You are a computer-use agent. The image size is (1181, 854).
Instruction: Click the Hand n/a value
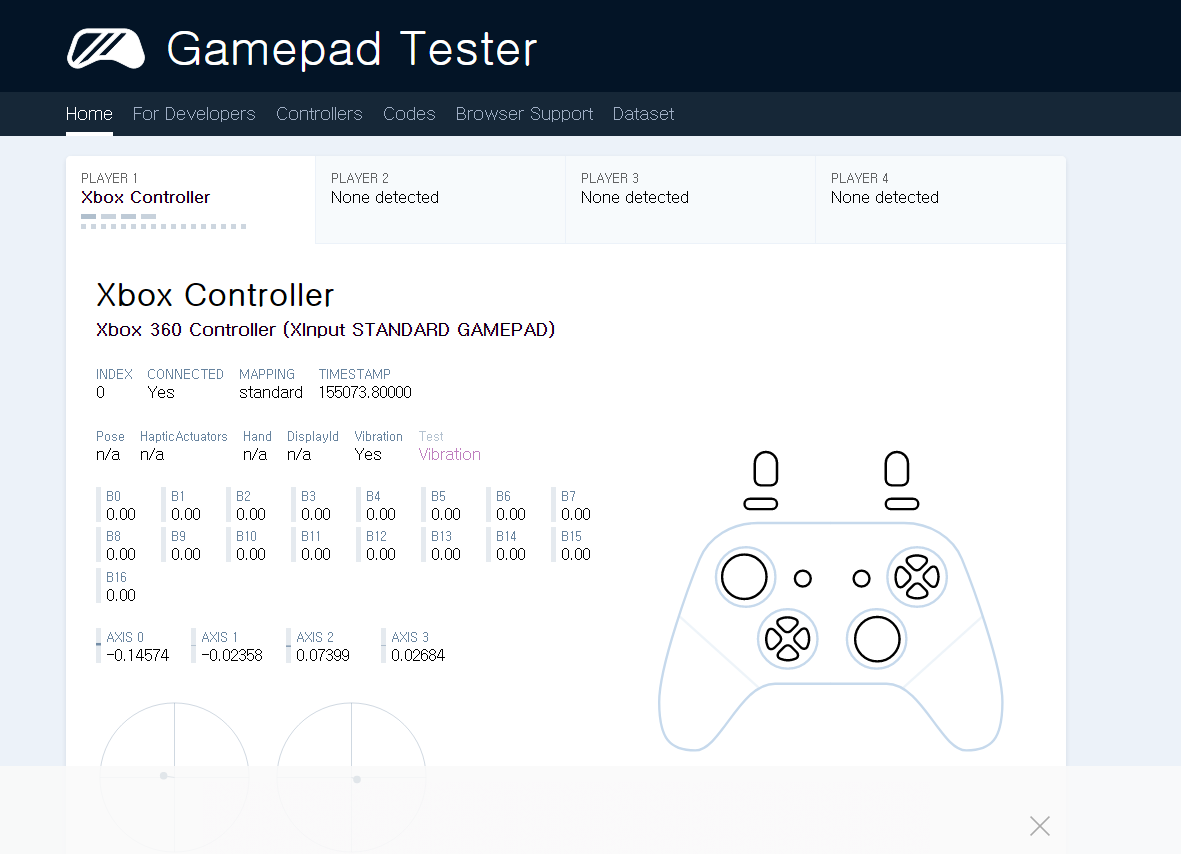click(255, 454)
